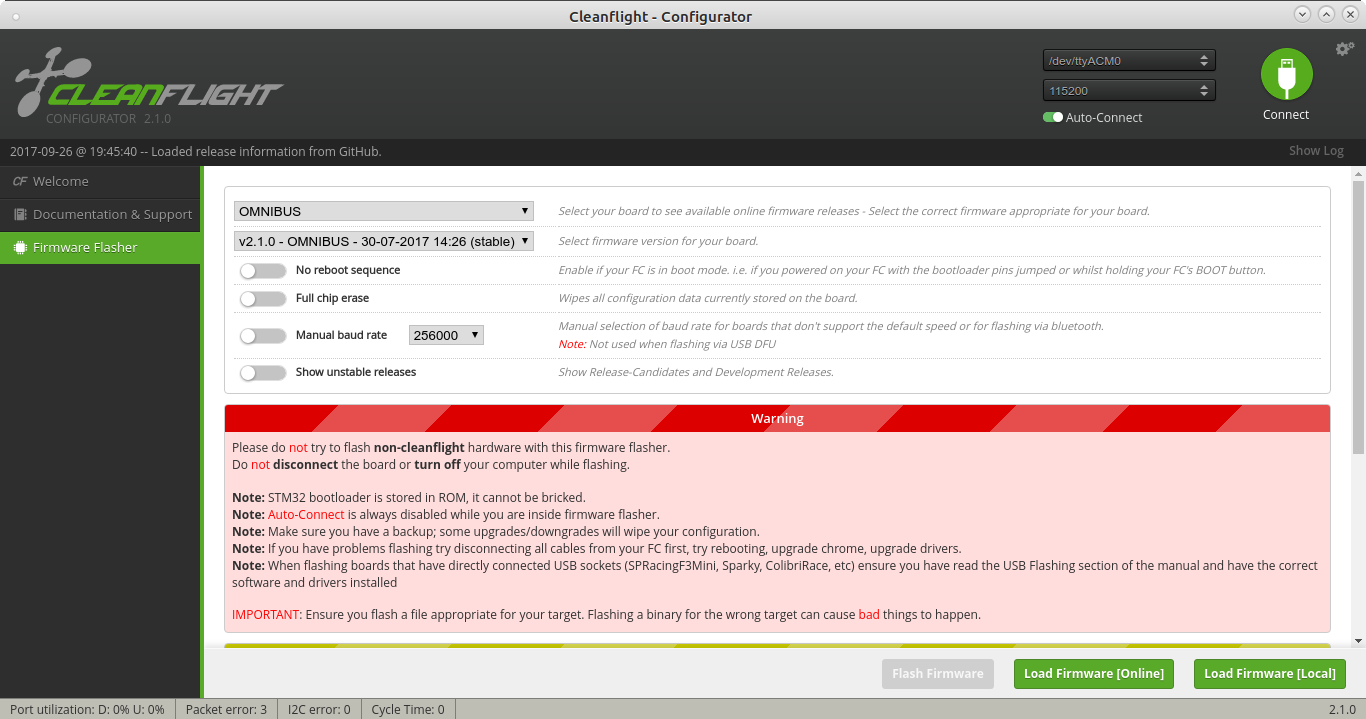Enable Full chip erase switch
Image resolution: width=1366 pixels, height=719 pixels.
tap(263, 298)
